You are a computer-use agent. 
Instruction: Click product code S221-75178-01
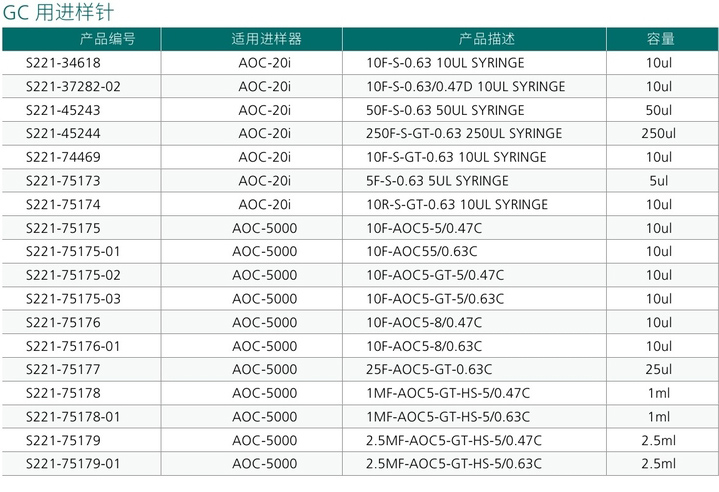pyautogui.click(x=73, y=417)
